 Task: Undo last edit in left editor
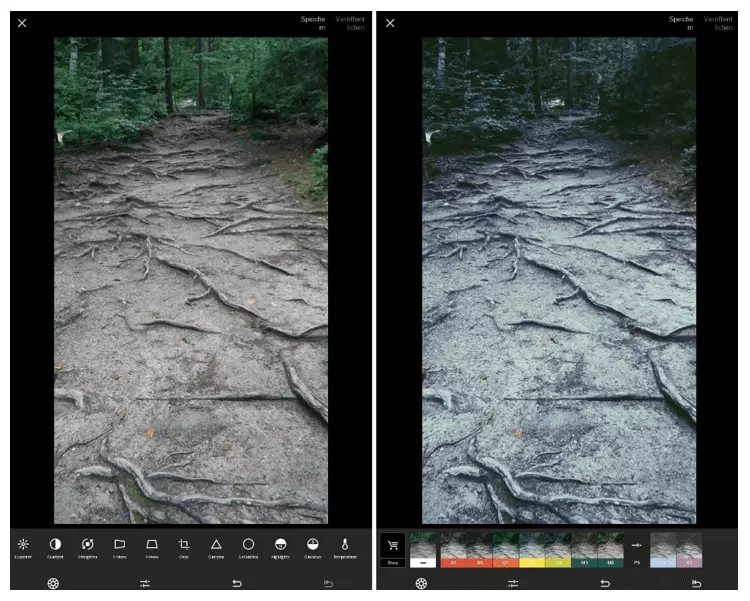click(237, 583)
